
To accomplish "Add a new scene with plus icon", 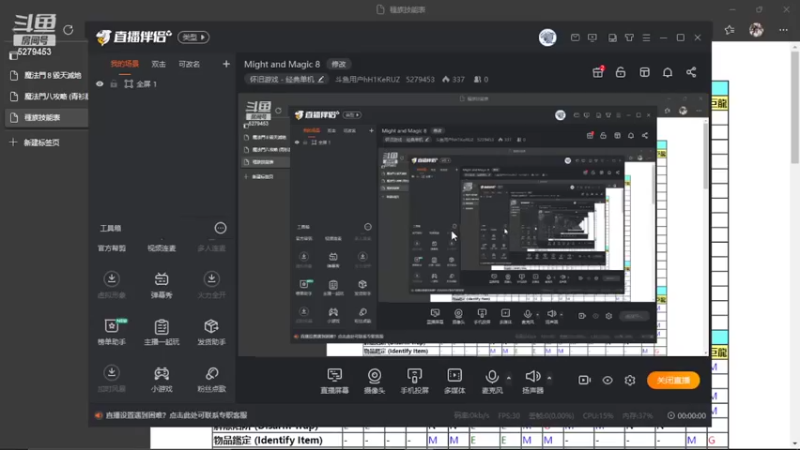I will 226,64.
